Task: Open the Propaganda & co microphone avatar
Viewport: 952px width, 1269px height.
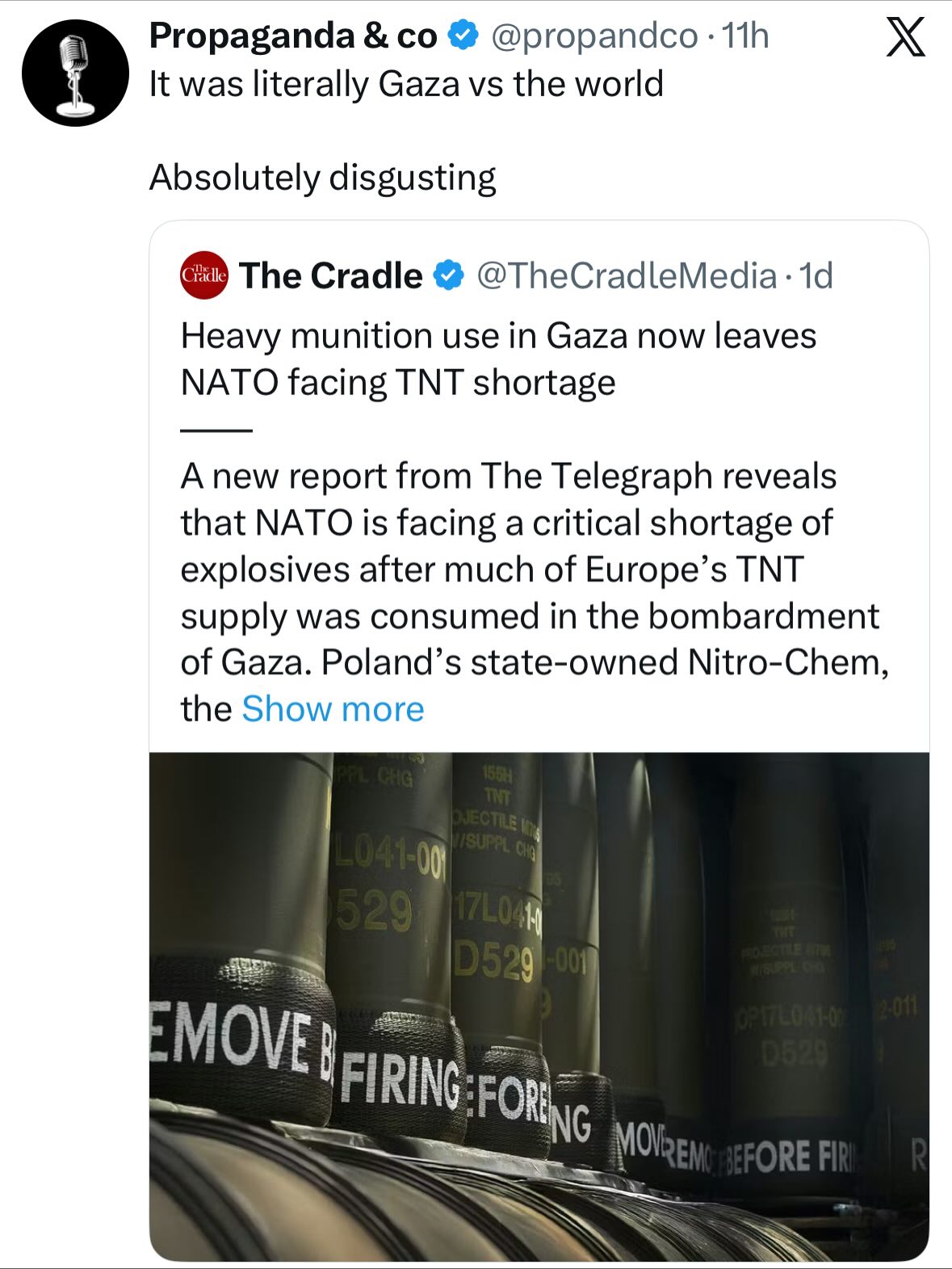Action: click(75, 74)
